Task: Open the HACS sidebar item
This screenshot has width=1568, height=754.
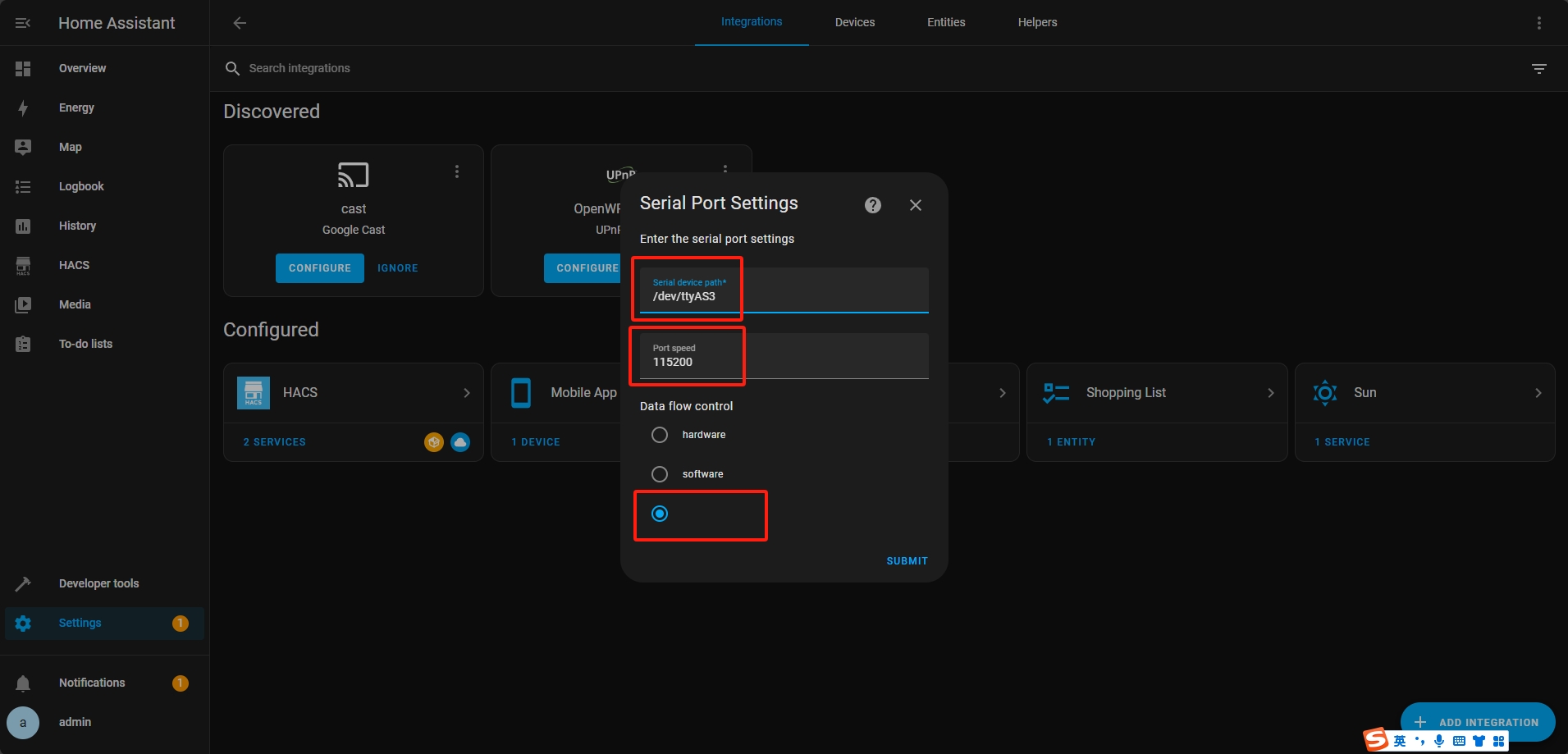Action: point(74,265)
